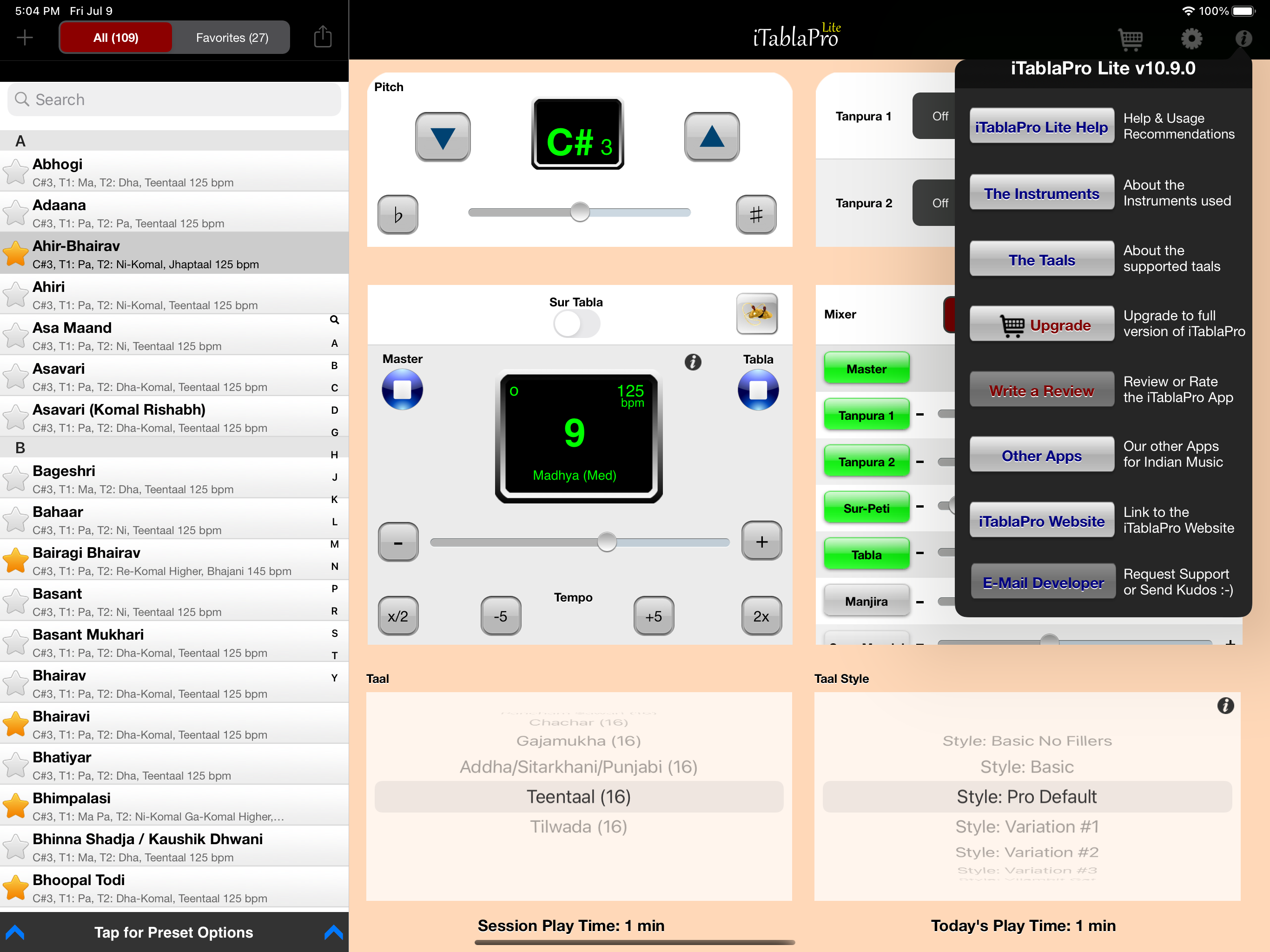Tap the info icon beside tempo display
The width and height of the screenshot is (1270, 952).
(x=693, y=362)
